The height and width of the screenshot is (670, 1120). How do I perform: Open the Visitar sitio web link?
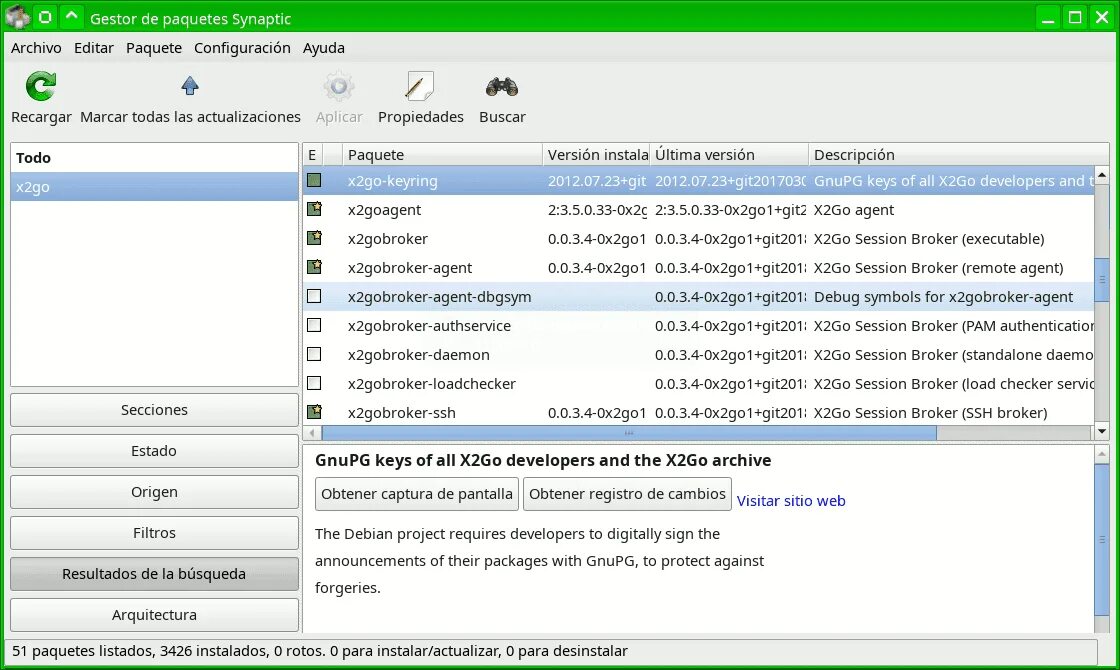(791, 501)
